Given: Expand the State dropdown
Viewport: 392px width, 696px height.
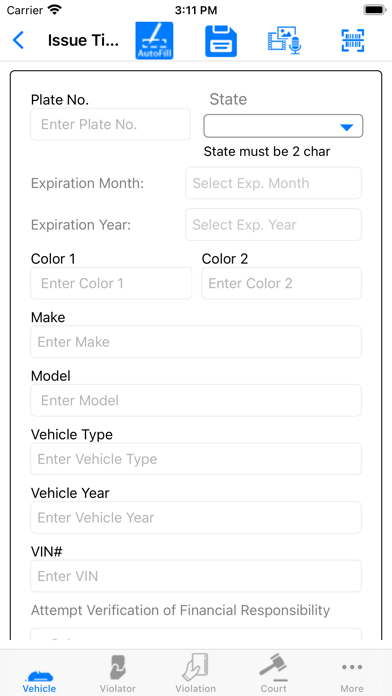Looking at the screenshot, I should 283,126.
